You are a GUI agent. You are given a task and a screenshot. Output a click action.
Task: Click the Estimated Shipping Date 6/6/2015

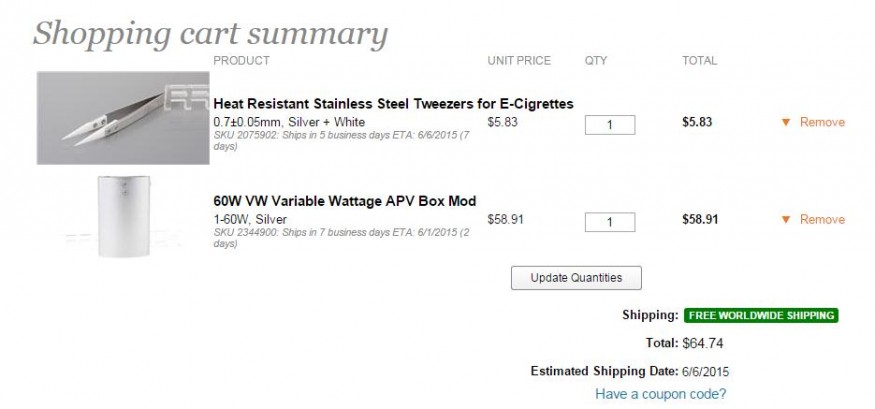click(x=707, y=372)
